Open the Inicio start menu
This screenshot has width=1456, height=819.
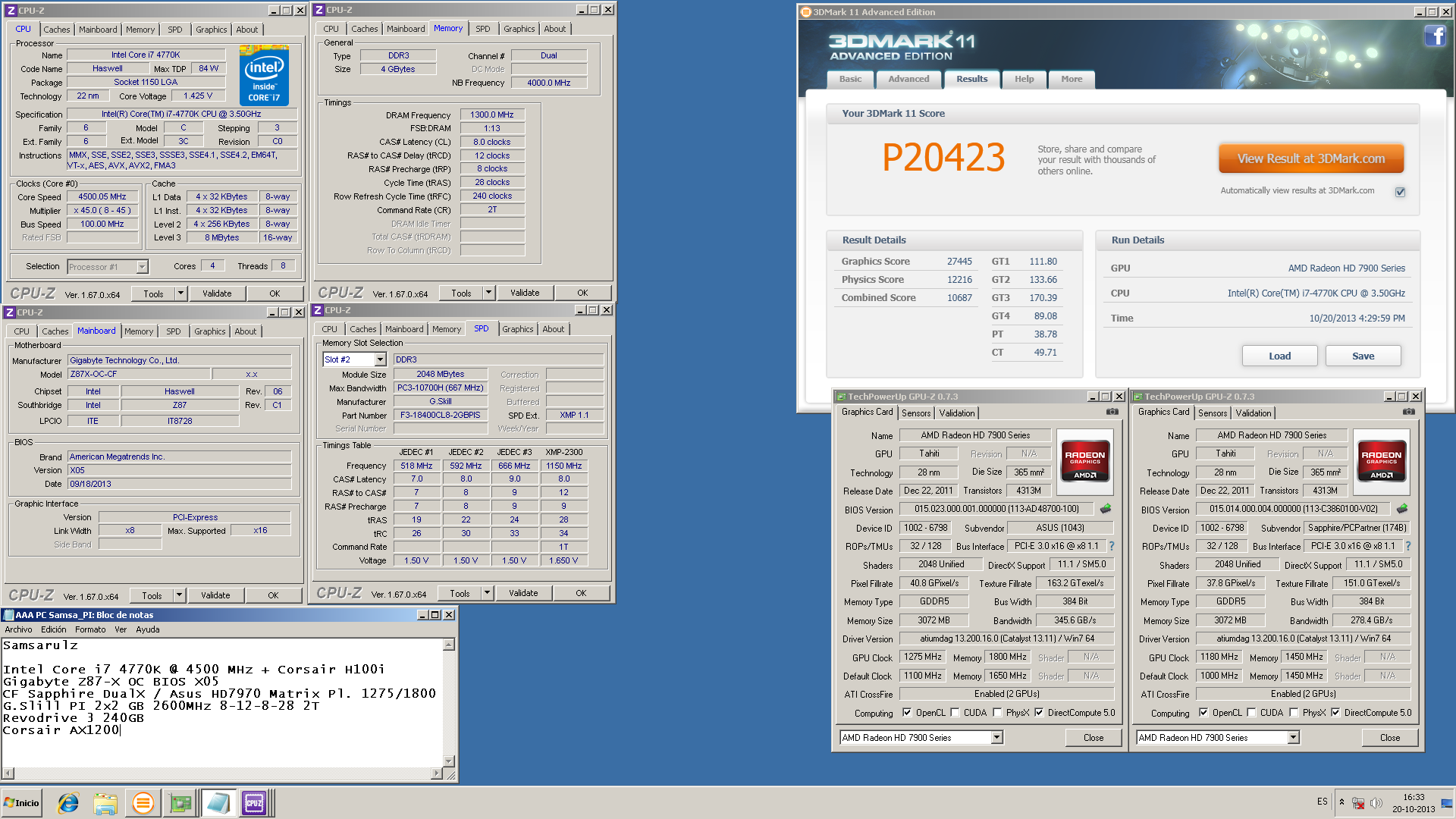click(21, 803)
